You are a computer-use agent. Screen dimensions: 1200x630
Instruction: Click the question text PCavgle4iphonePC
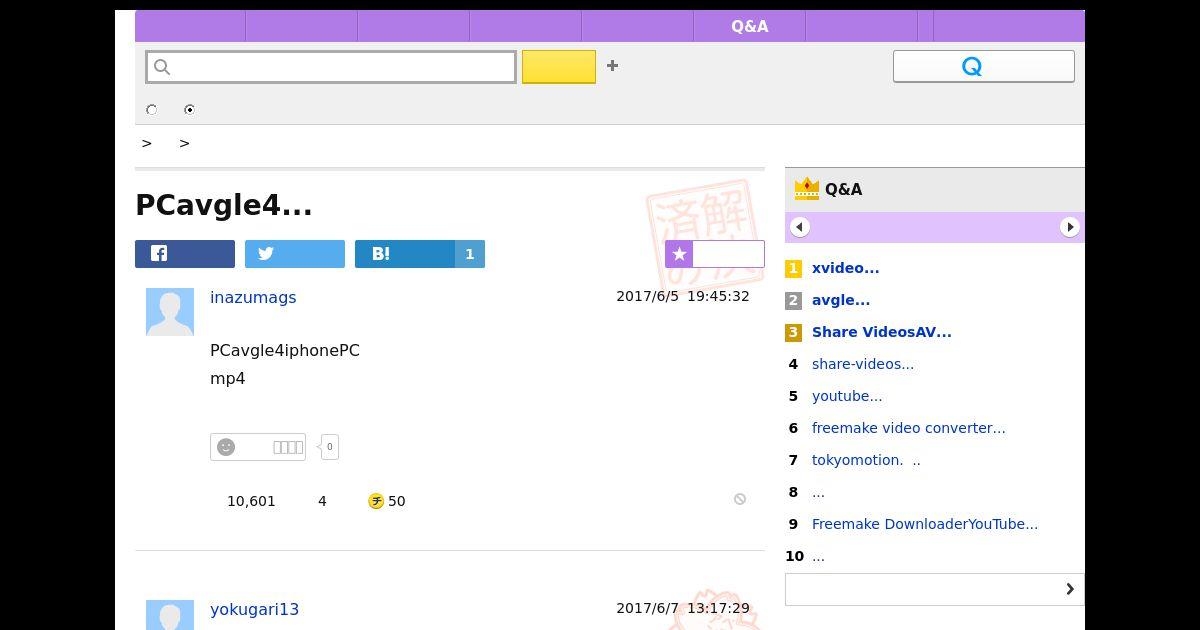(x=285, y=350)
